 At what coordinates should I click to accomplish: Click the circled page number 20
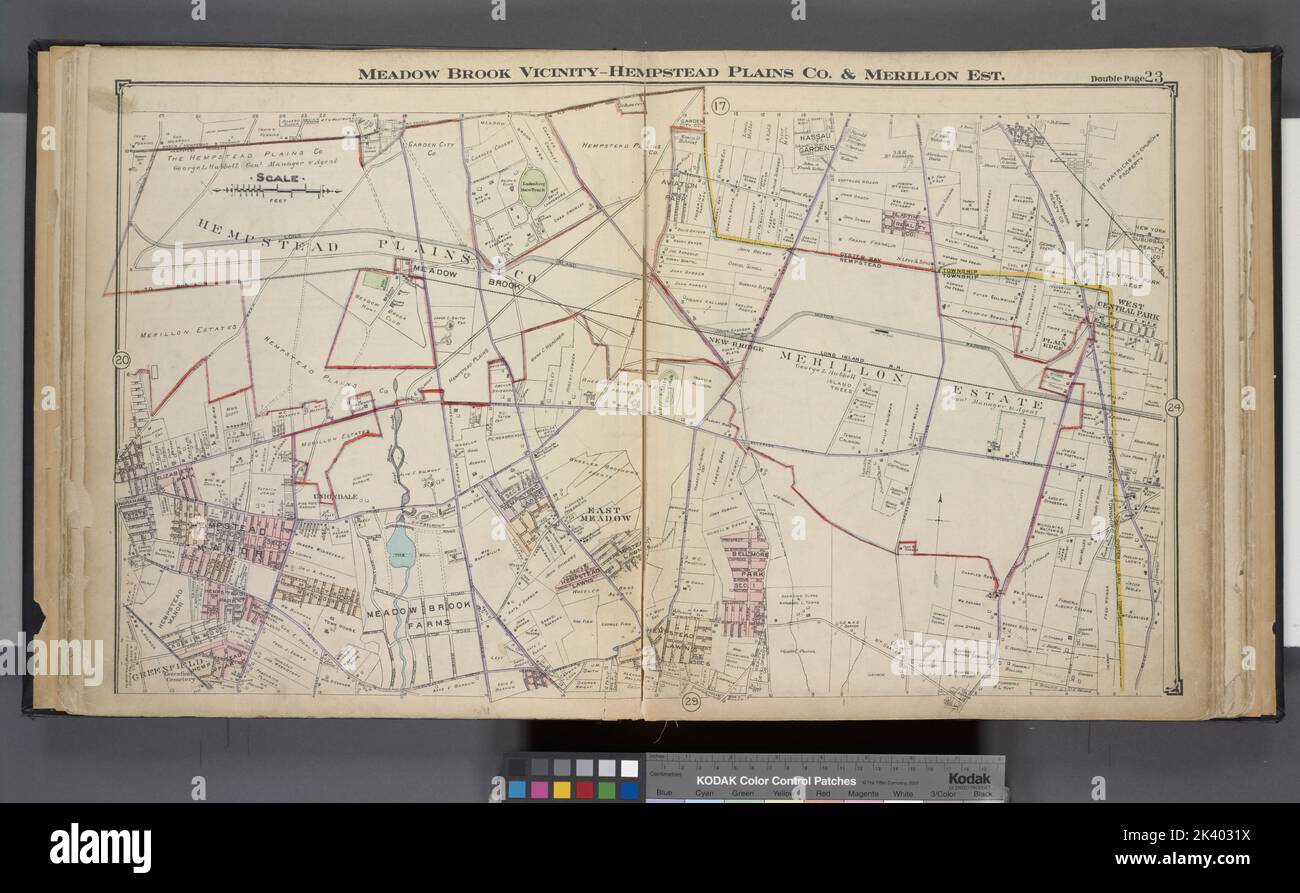(121, 361)
